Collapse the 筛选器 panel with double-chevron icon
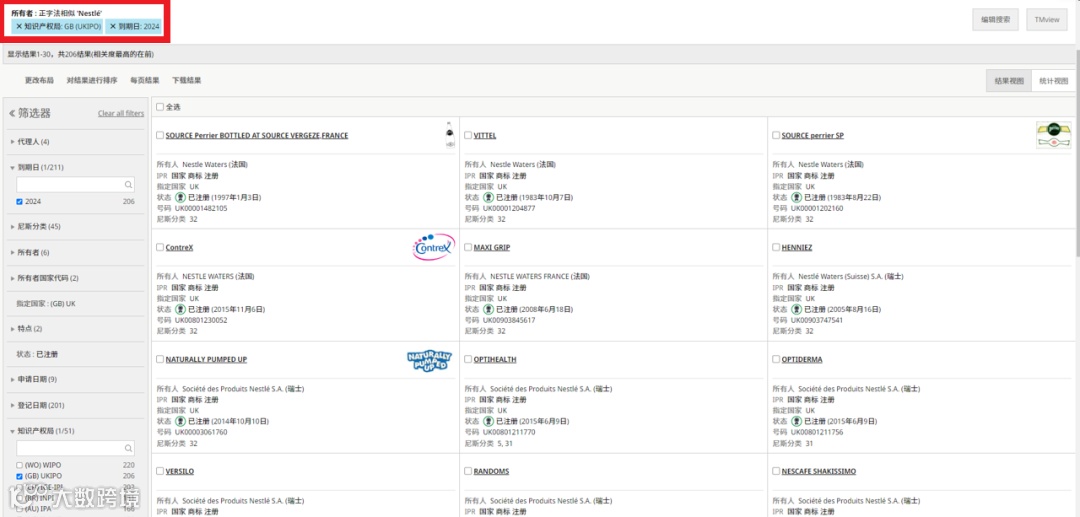The height and width of the screenshot is (517, 1080). tap(12, 114)
